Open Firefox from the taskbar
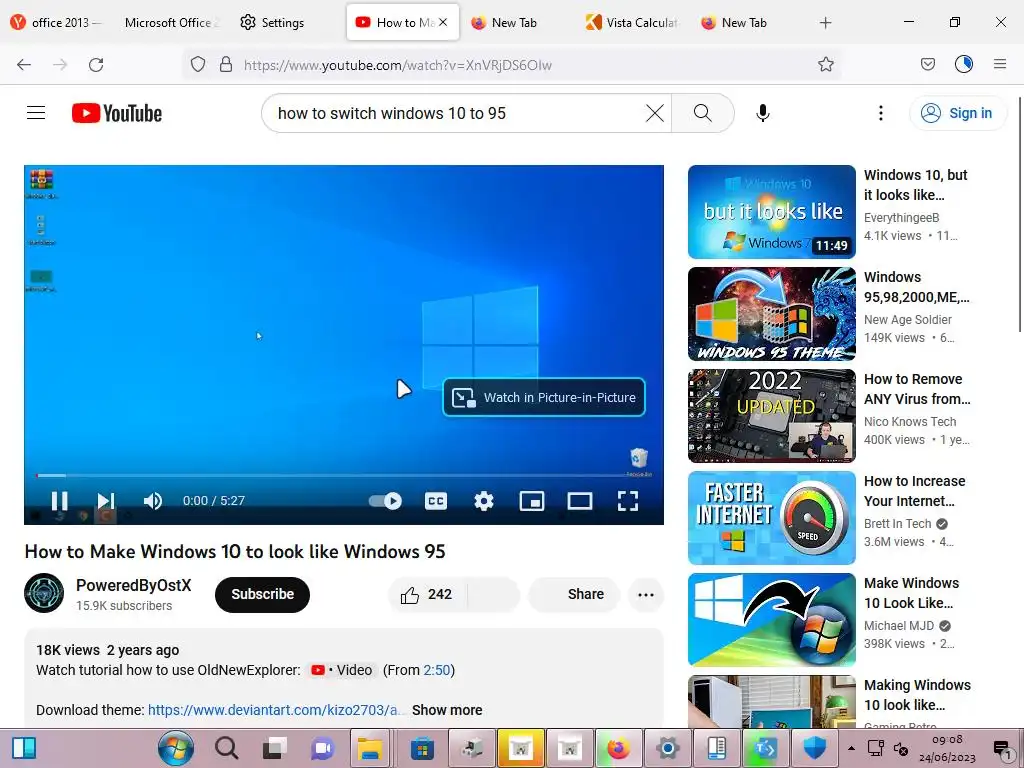Screen dimensions: 1024x768 618,748
